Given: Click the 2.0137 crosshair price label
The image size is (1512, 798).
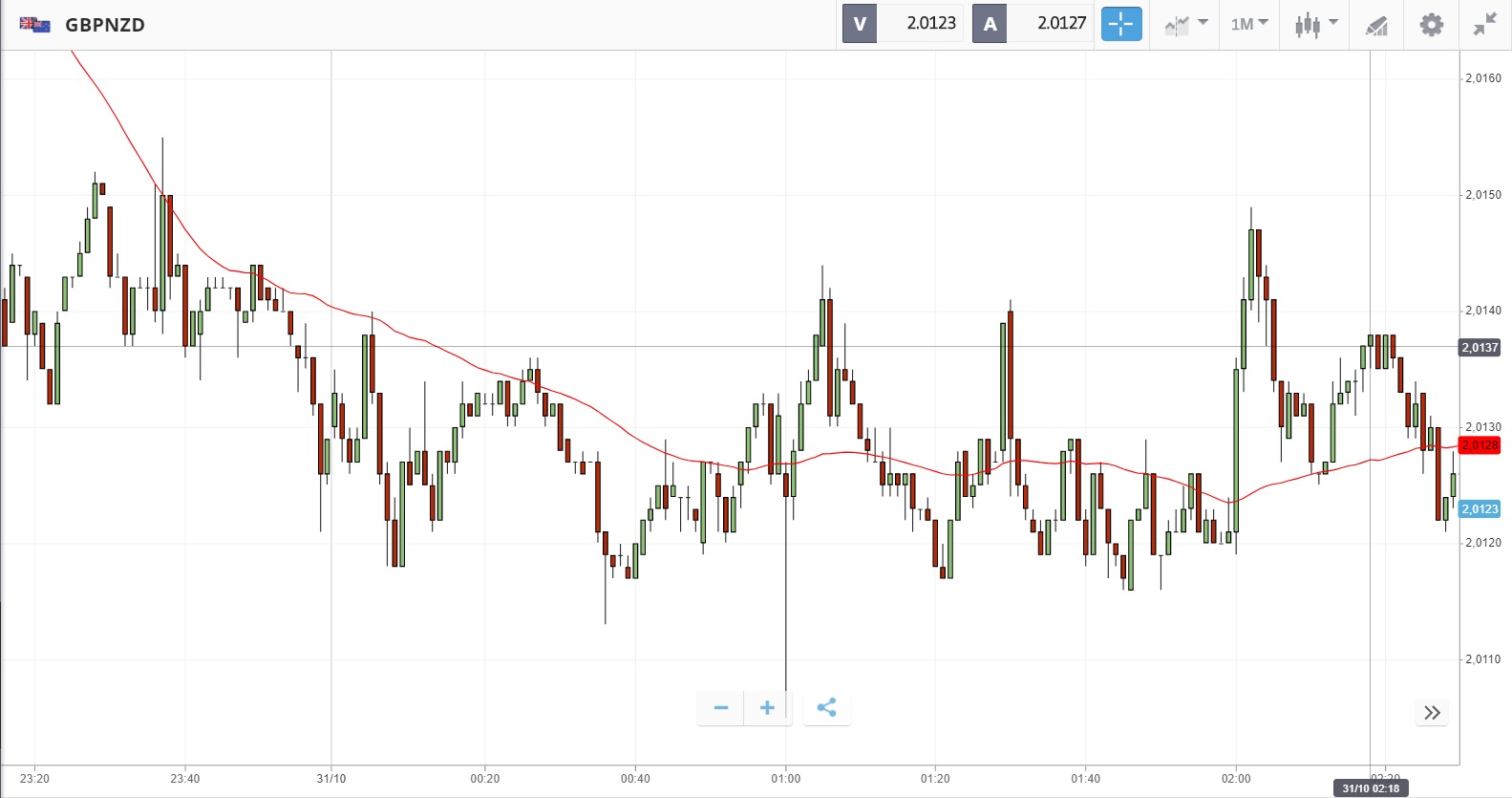Looking at the screenshot, I should [x=1480, y=348].
